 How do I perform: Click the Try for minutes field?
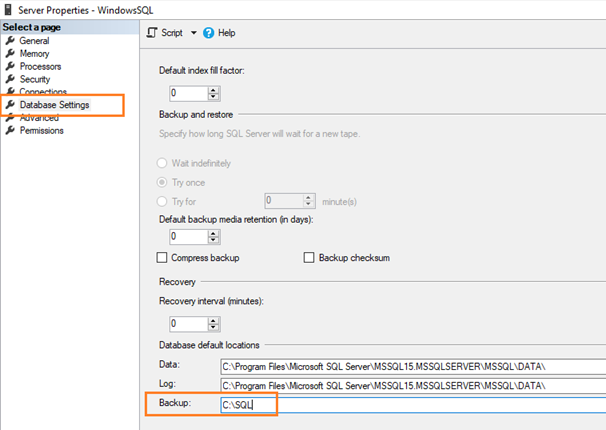pos(284,201)
